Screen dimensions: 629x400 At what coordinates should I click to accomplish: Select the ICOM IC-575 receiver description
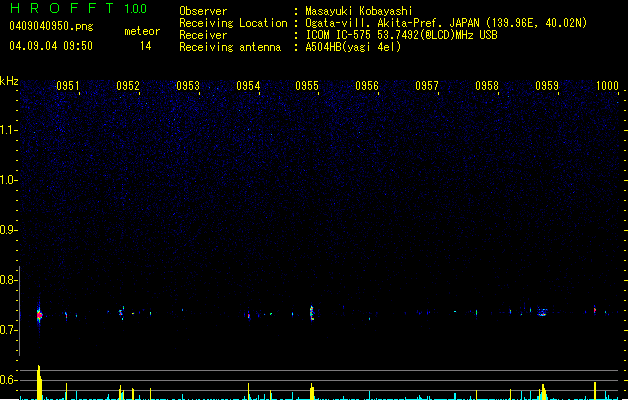pyautogui.click(x=401, y=35)
